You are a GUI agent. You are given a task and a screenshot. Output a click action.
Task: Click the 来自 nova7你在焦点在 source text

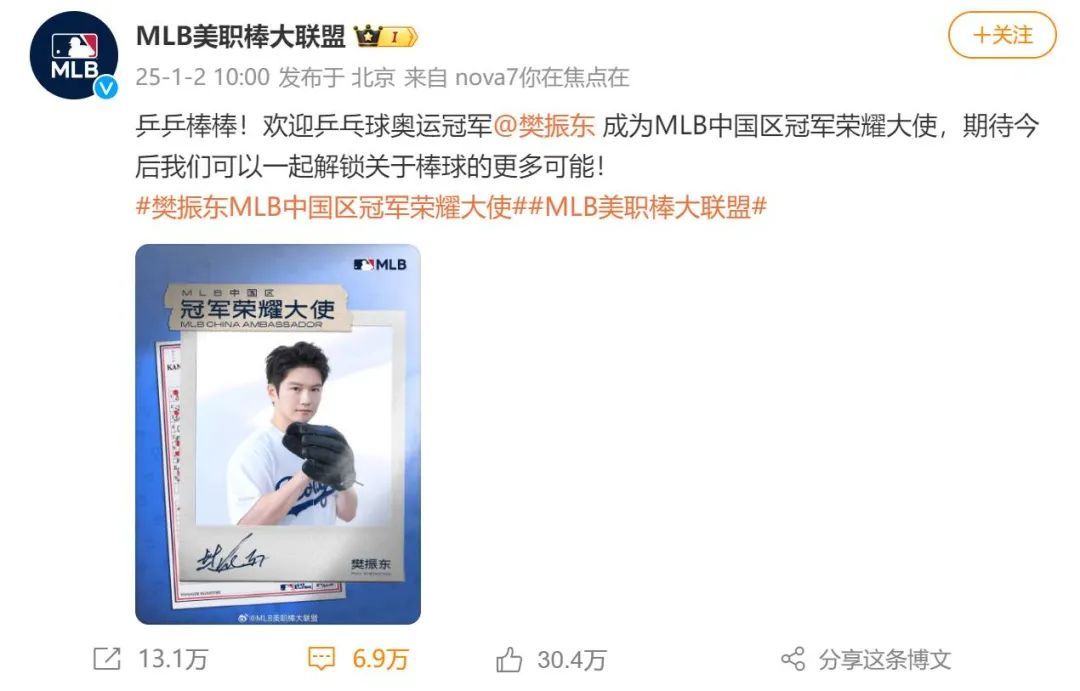click(517, 77)
